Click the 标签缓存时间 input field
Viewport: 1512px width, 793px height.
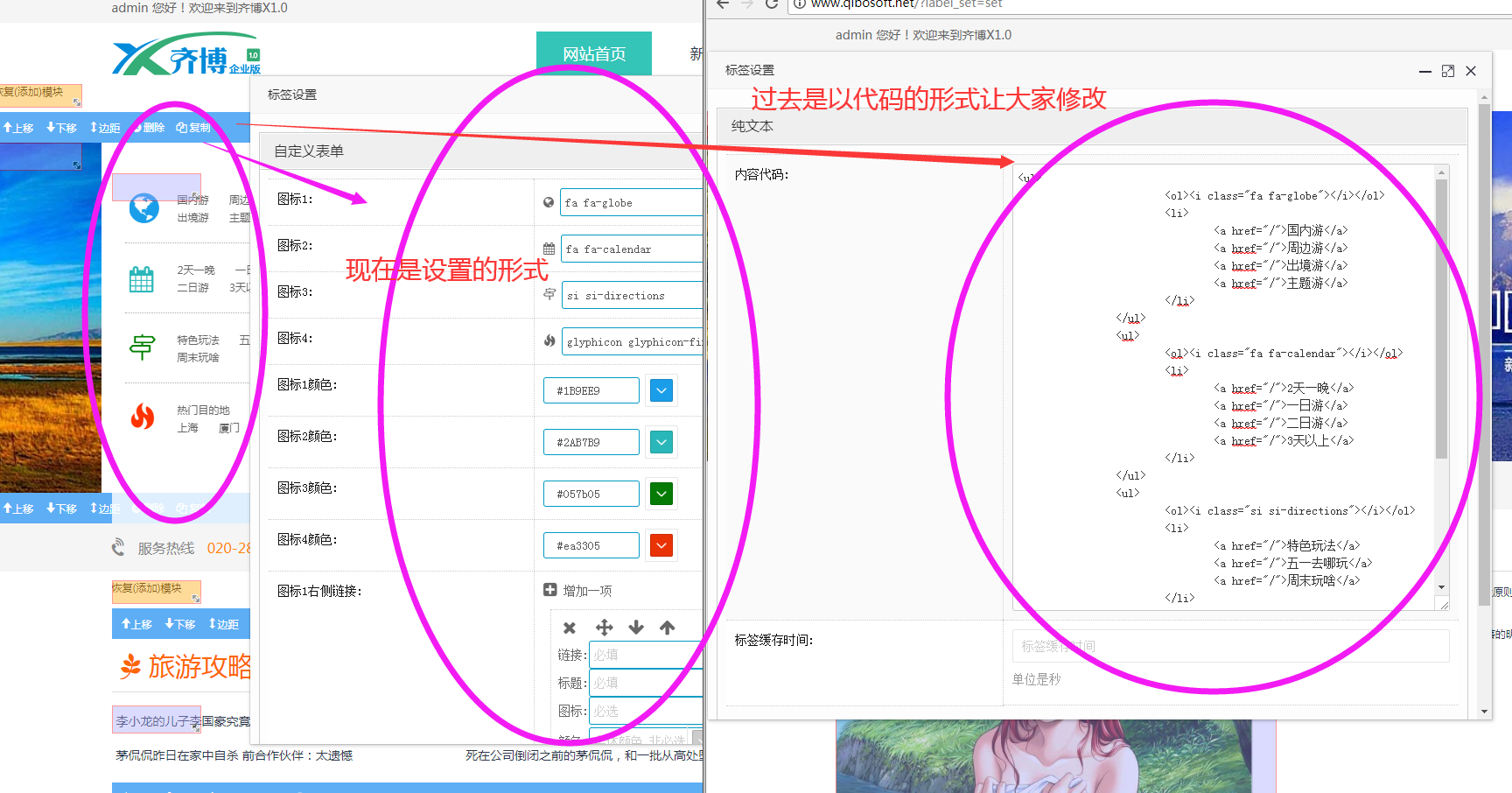pyautogui.click(x=1230, y=646)
